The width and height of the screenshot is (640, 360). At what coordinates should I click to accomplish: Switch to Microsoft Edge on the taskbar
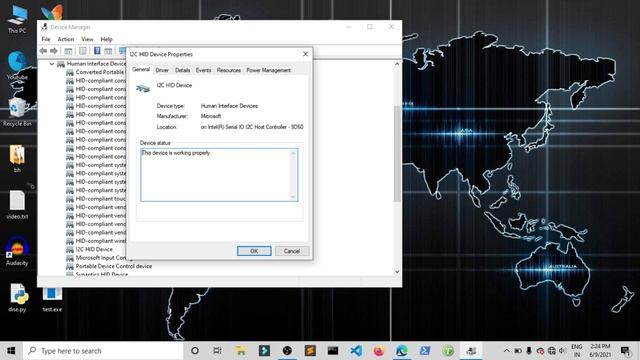tap(402, 351)
